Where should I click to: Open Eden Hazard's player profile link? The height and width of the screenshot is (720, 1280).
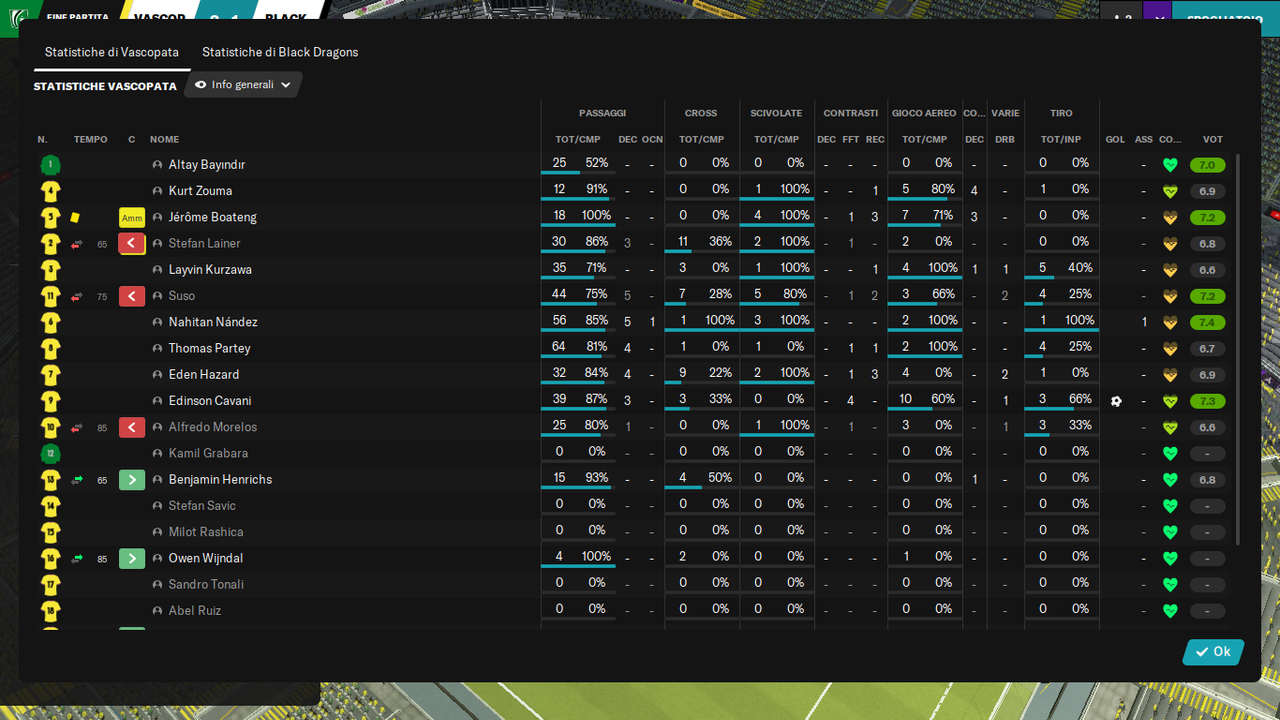point(203,375)
